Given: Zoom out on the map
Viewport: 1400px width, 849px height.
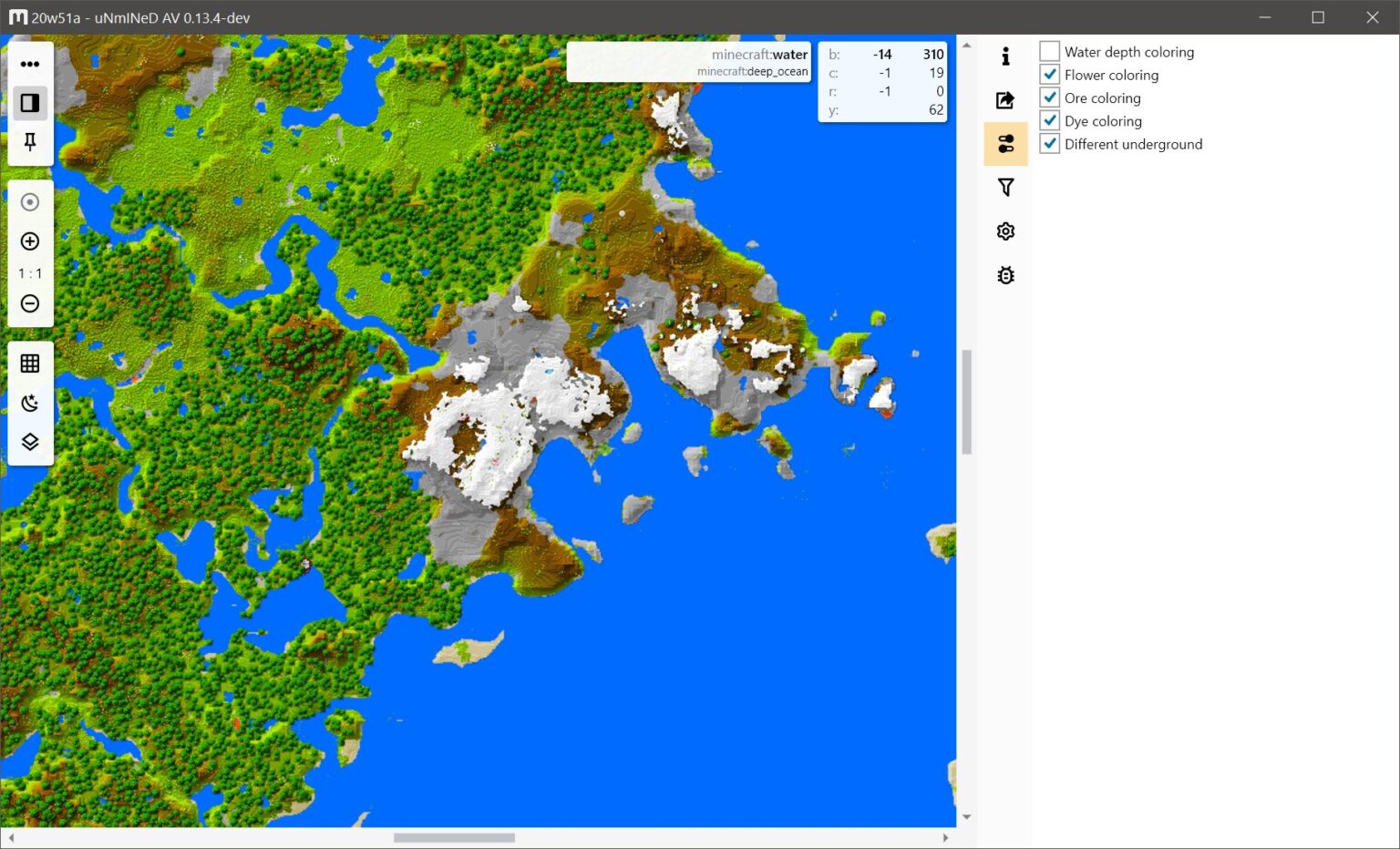Looking at the screenshot, I should (x=30, y=303).
